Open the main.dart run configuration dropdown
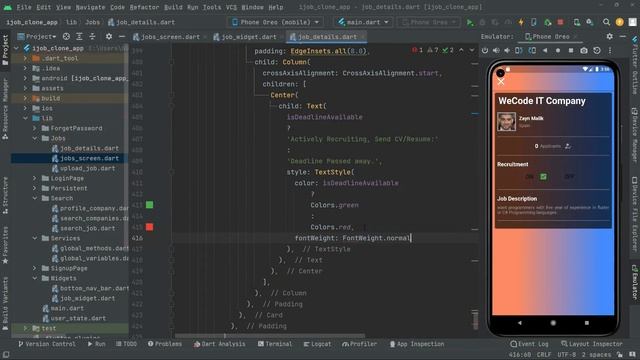Screen dimensions: 640x360 (x=363, y=22)
